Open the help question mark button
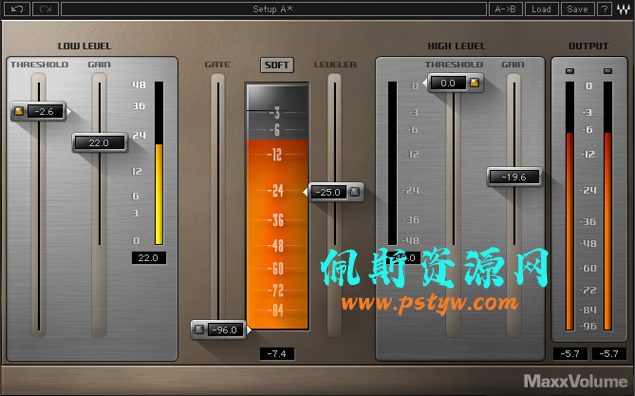635x396 pixels. coord(605,9)
